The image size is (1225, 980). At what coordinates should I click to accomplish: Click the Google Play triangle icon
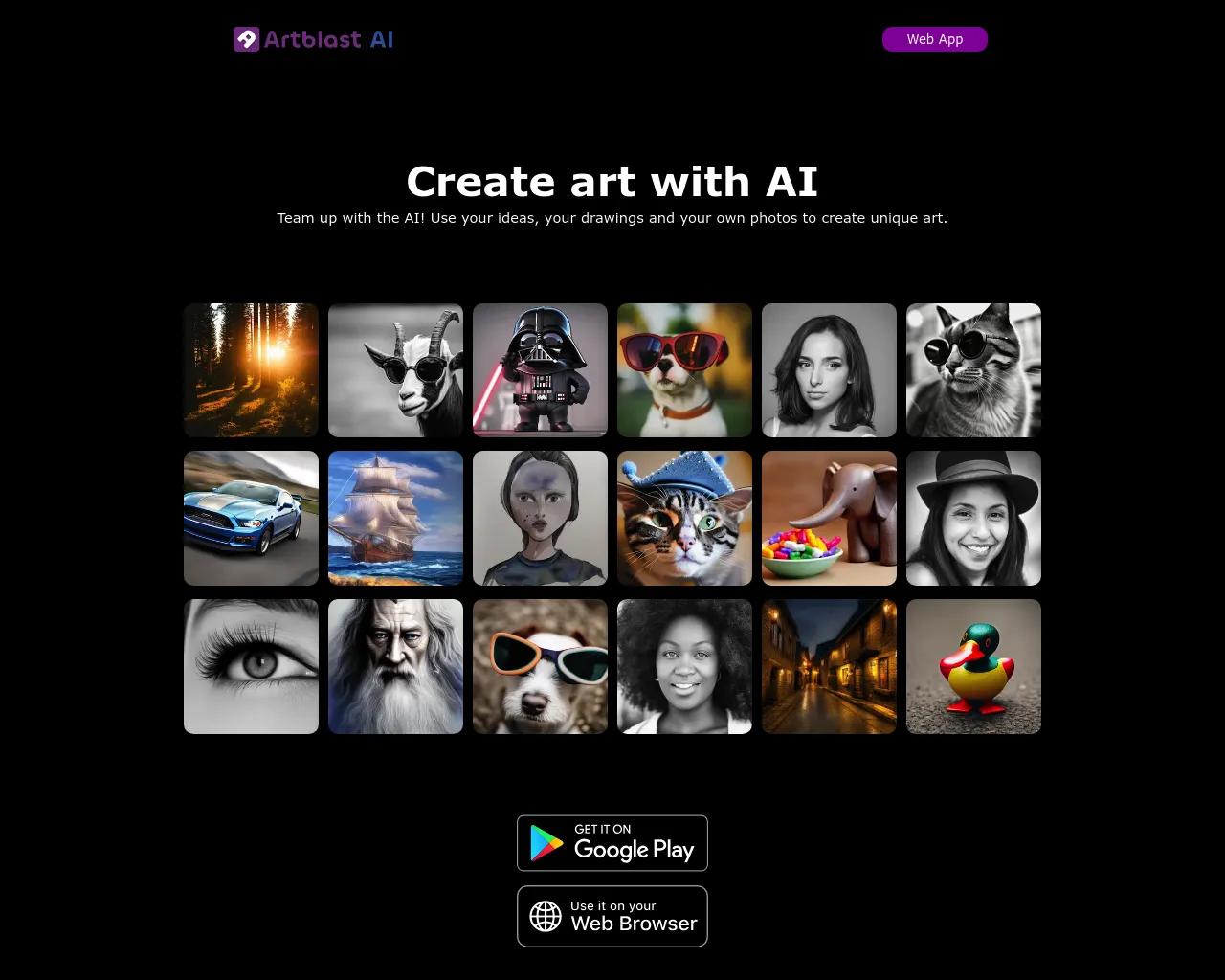[x=546, y=843]
